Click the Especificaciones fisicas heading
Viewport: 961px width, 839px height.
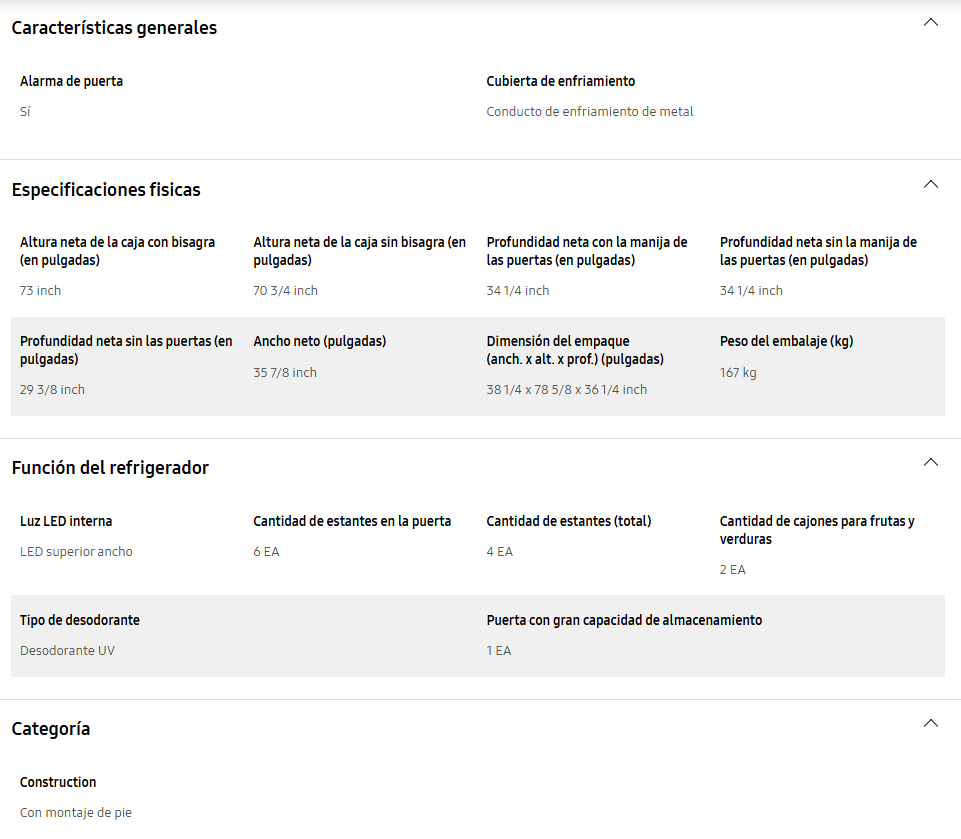tap(106, 190)
